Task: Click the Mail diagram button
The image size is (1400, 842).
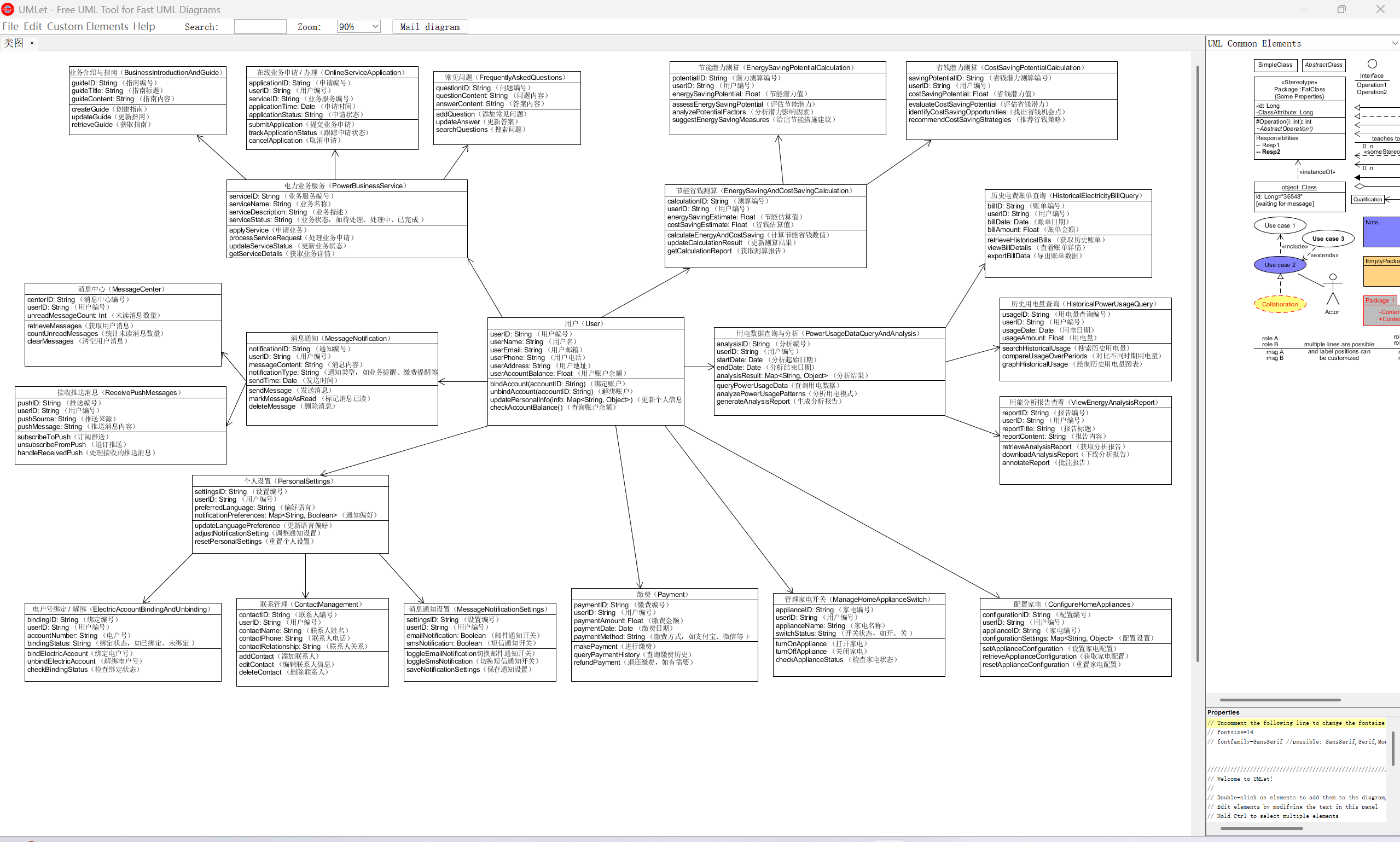Action: tap(429, 27)
